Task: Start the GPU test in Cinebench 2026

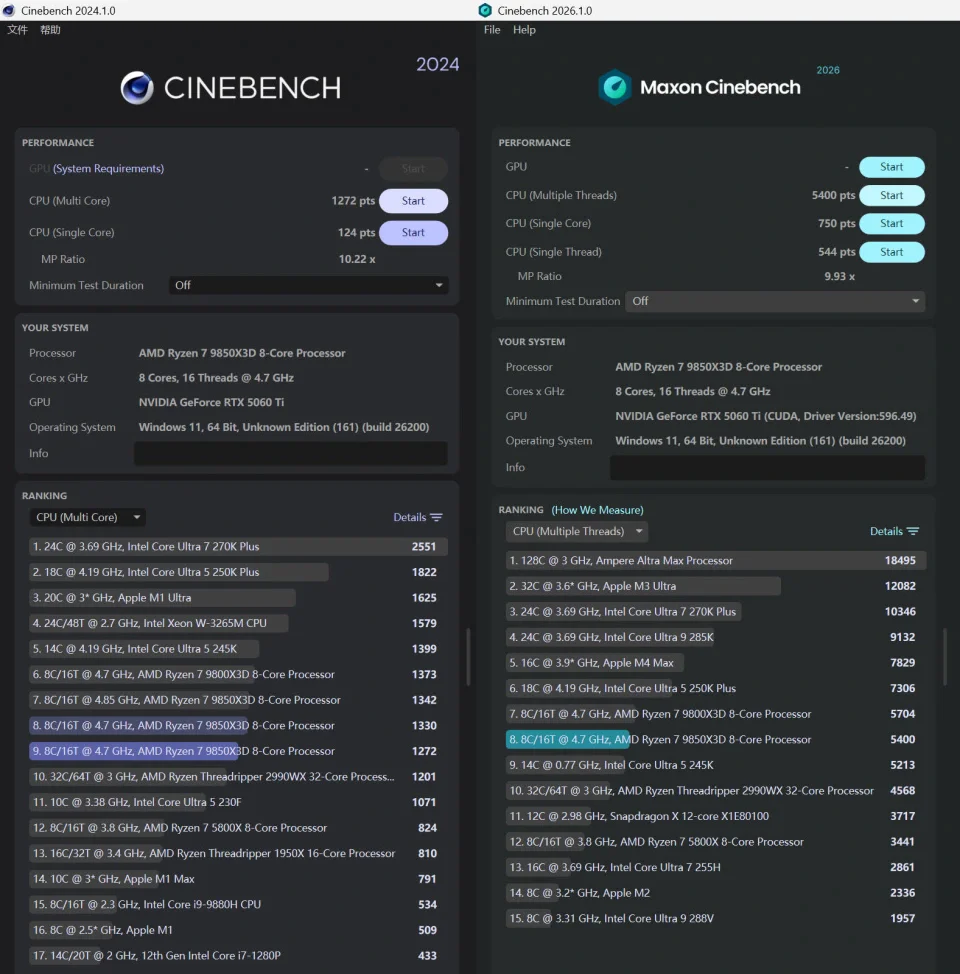Action: 892,166
